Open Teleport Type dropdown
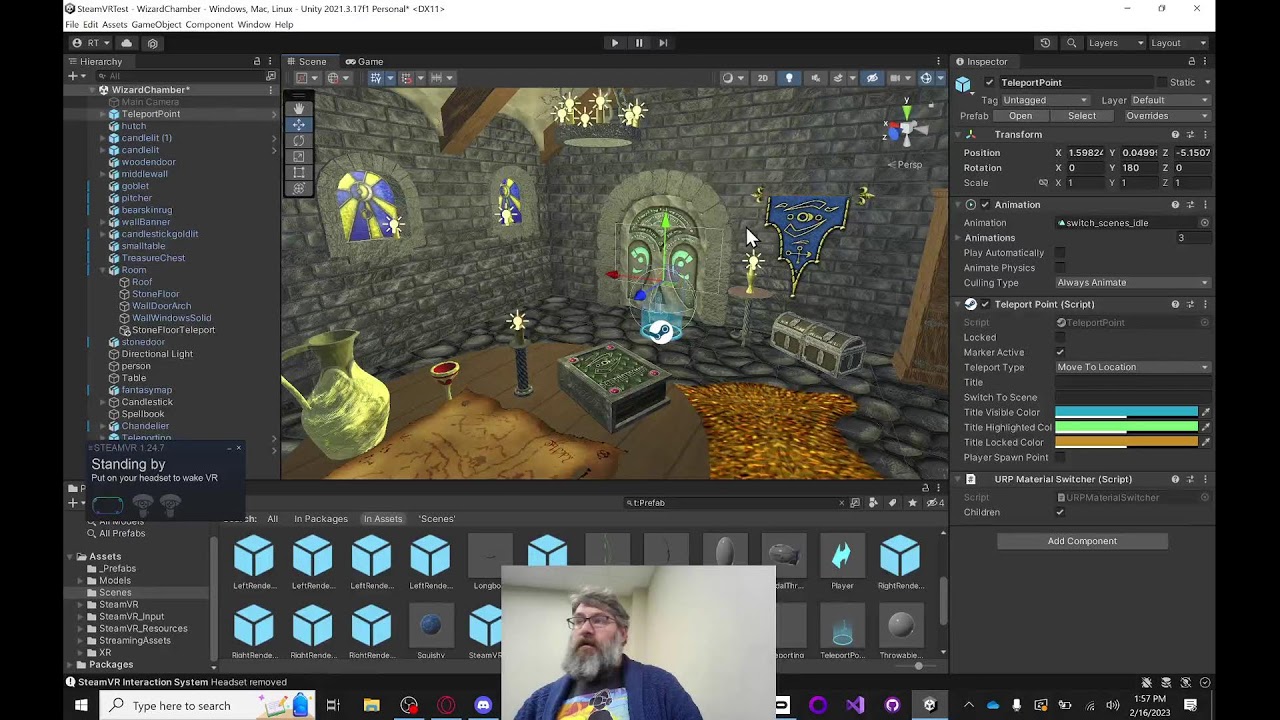The width and height of the screenshot is (1280, 720). tap(1133, 367)
